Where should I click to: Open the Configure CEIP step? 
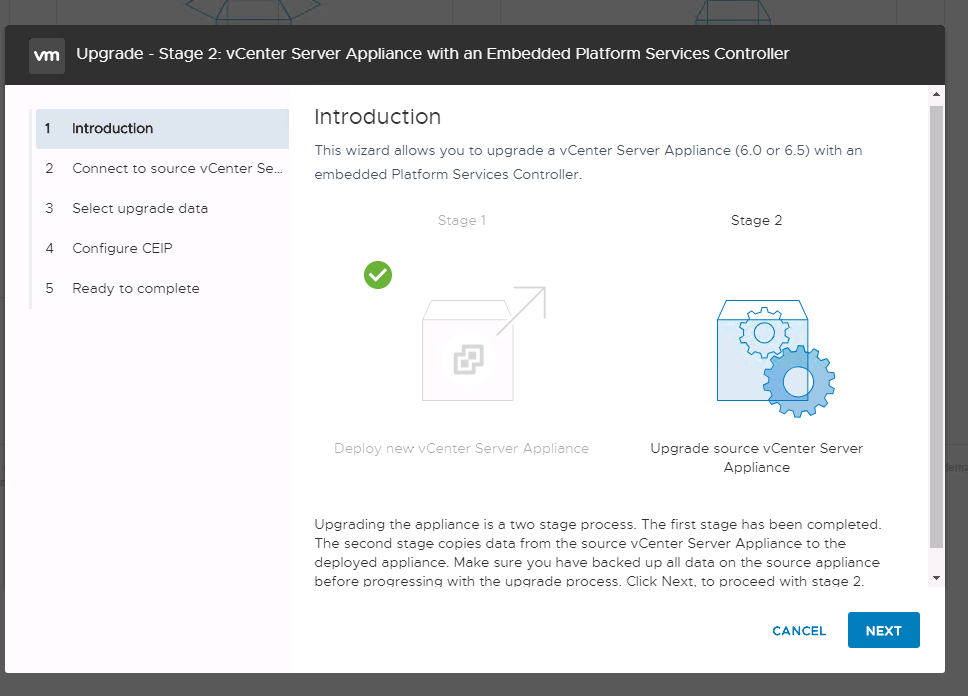(162, 248)
